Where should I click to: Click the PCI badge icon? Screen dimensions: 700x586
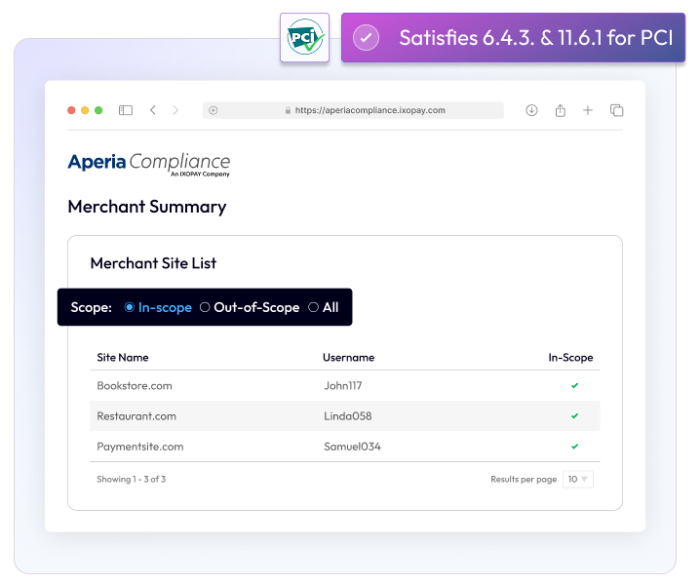click(x=305, y=38)
